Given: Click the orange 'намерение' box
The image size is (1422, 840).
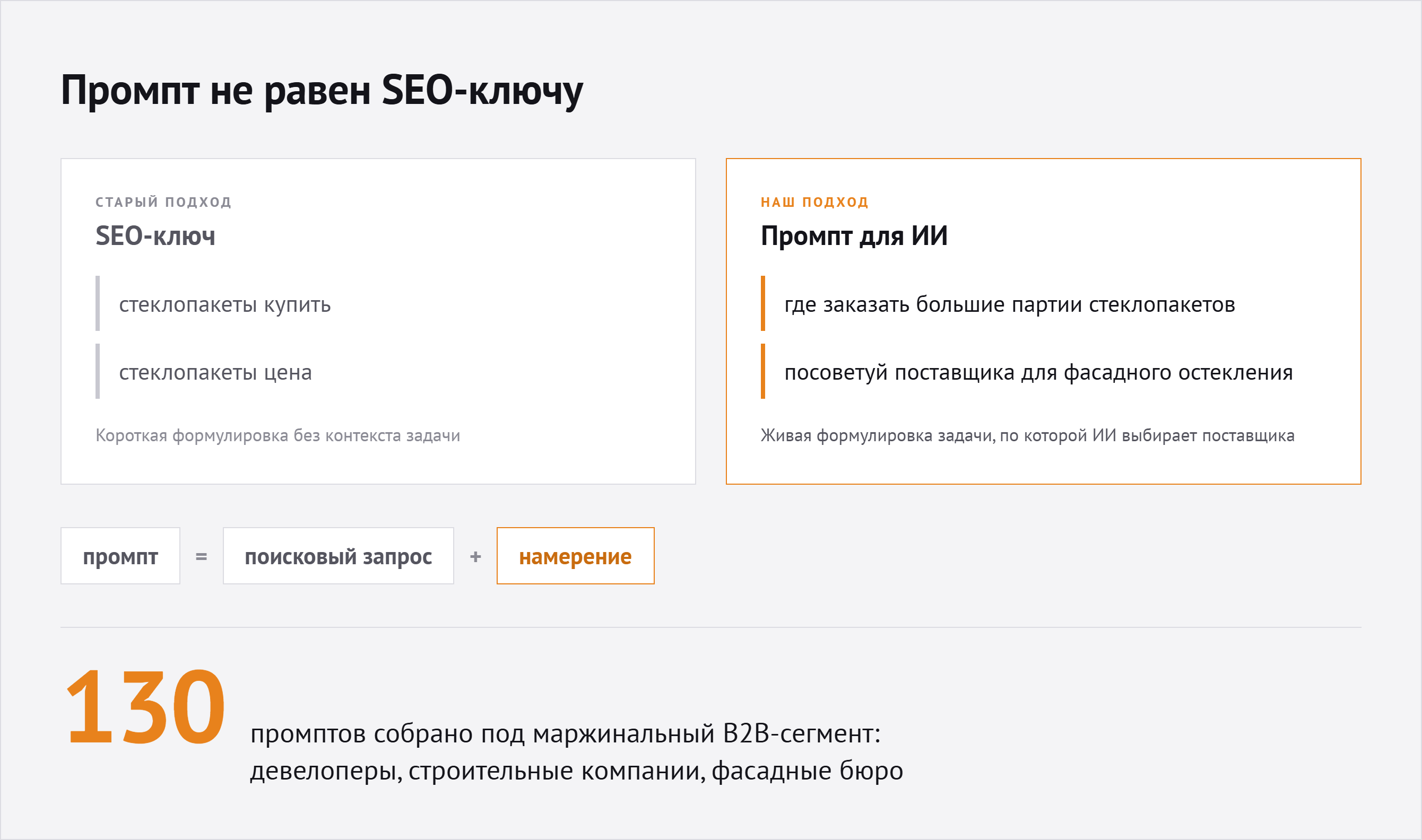Looking at the screenshot, I should click(575, 556).
